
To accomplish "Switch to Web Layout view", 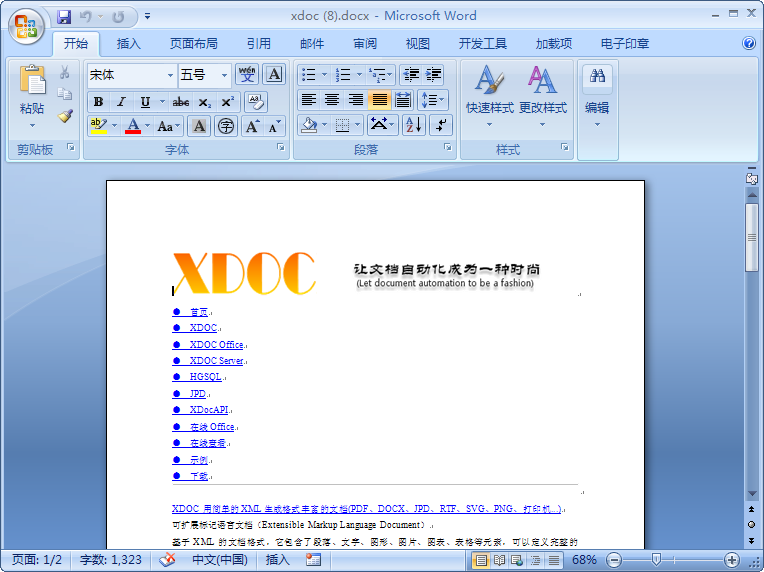I will point(517,560).
